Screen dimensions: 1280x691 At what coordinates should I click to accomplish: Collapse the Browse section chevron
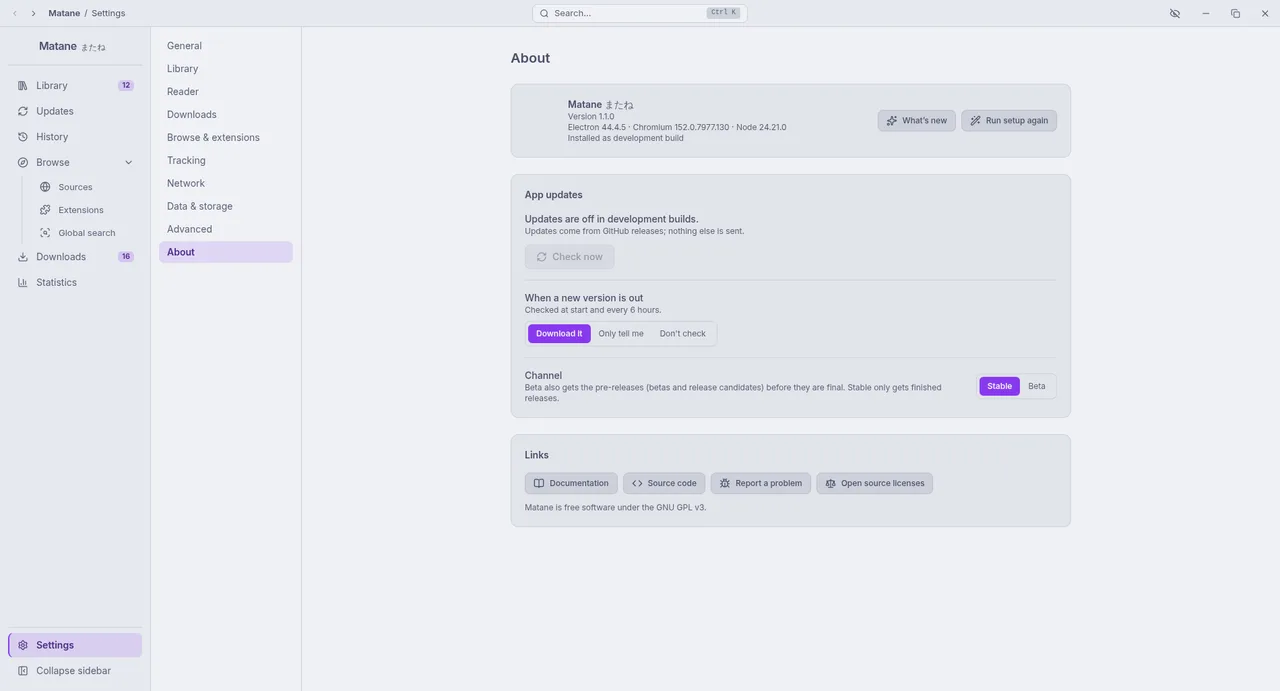pyautogui.click(x=129, y=163)
